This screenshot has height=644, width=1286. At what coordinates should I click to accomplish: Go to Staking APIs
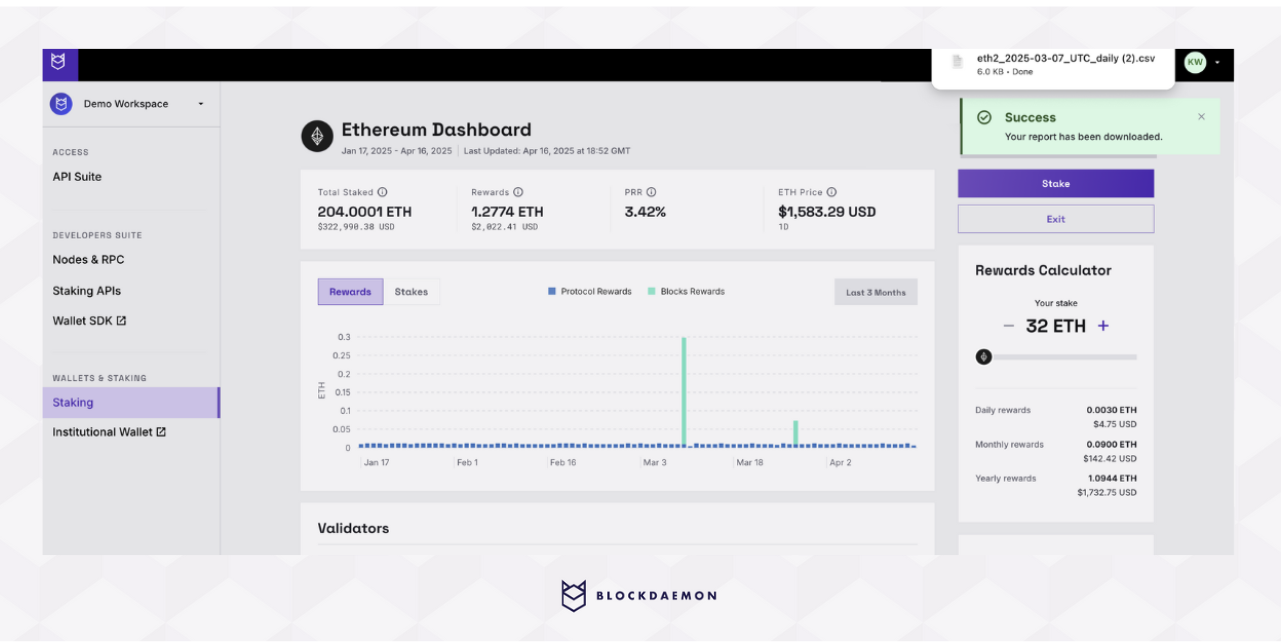pyautogui.click(x=87, y=291)
